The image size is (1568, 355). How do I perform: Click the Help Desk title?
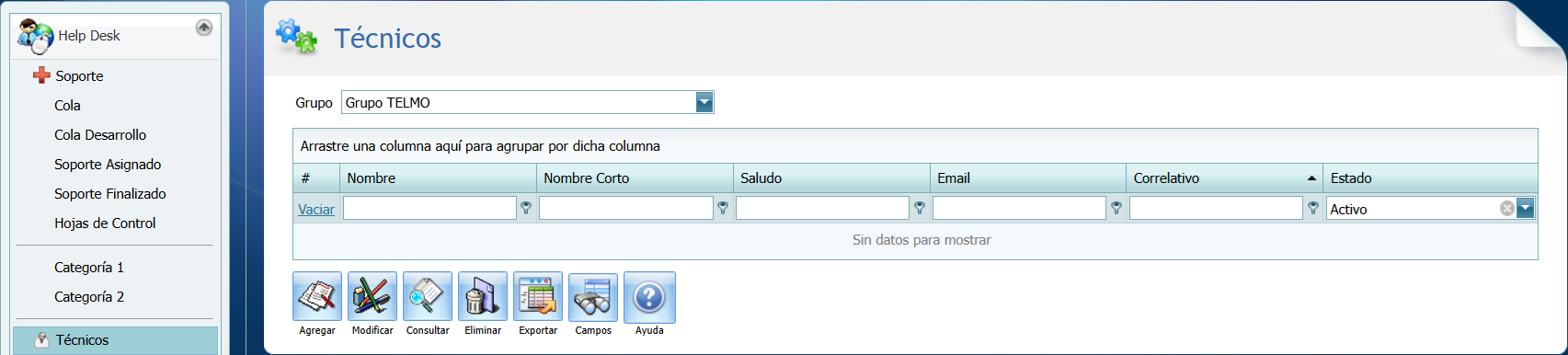click(x=89, y=36)
